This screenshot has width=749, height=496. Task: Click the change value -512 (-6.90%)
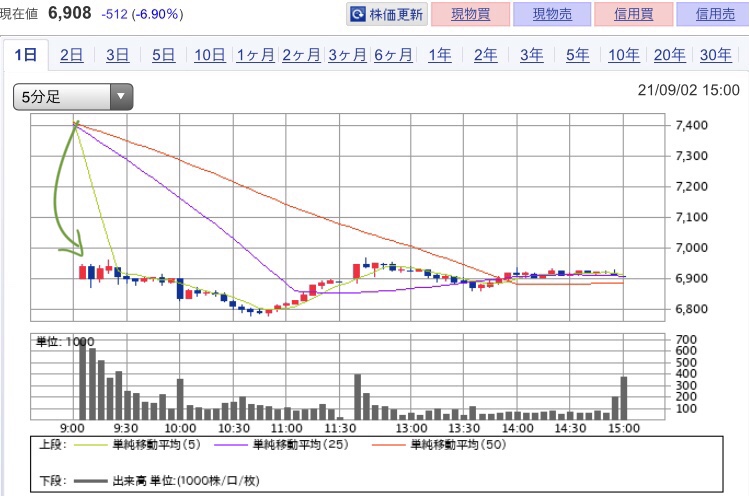(142, 14)
